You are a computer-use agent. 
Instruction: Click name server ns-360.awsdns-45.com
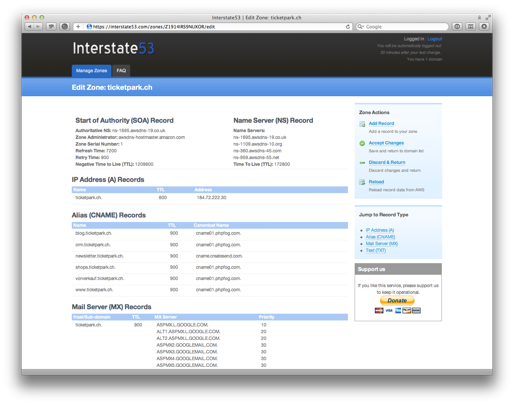pos(257,151)
